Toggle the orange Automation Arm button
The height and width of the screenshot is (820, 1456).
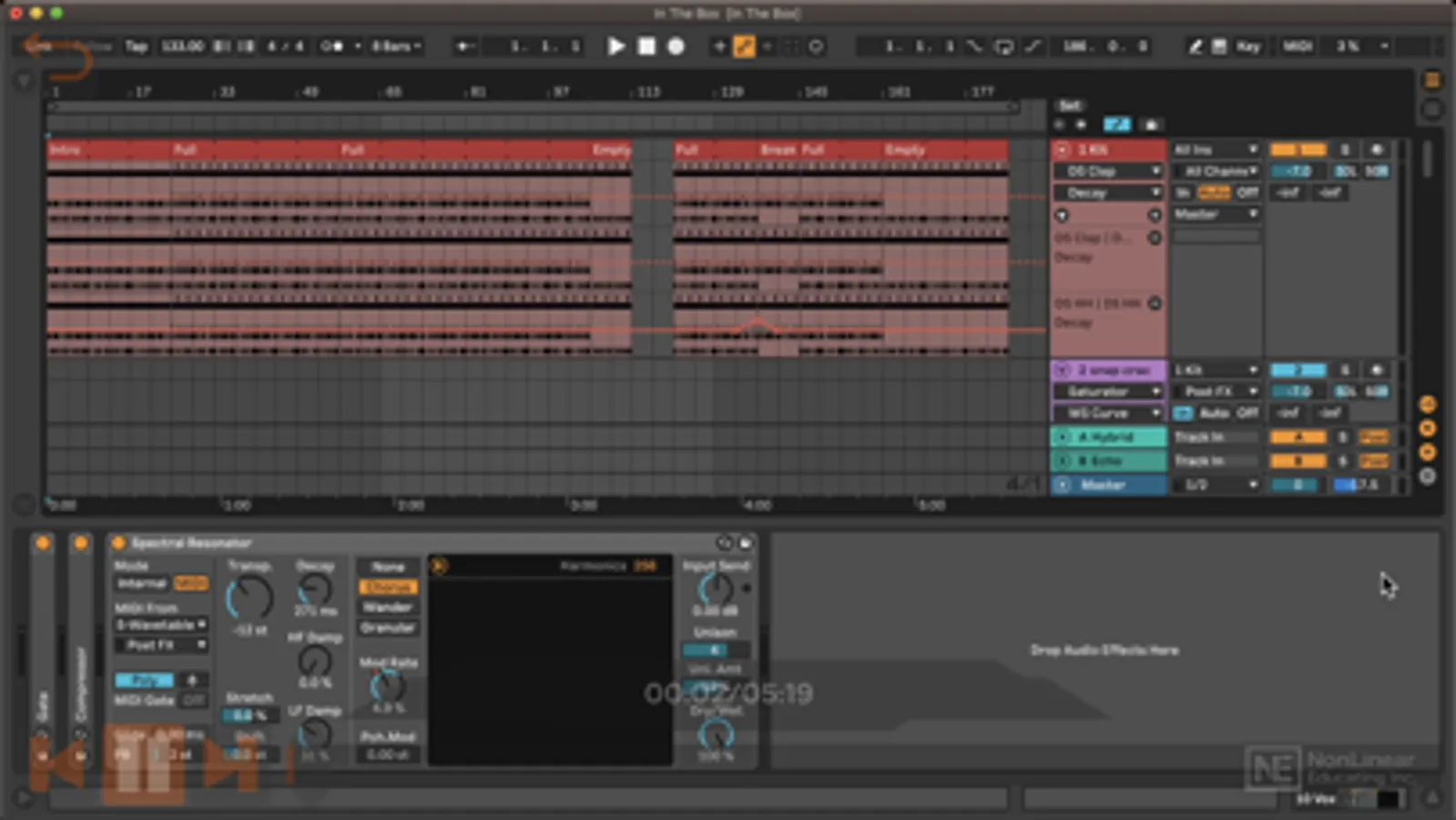744,46
